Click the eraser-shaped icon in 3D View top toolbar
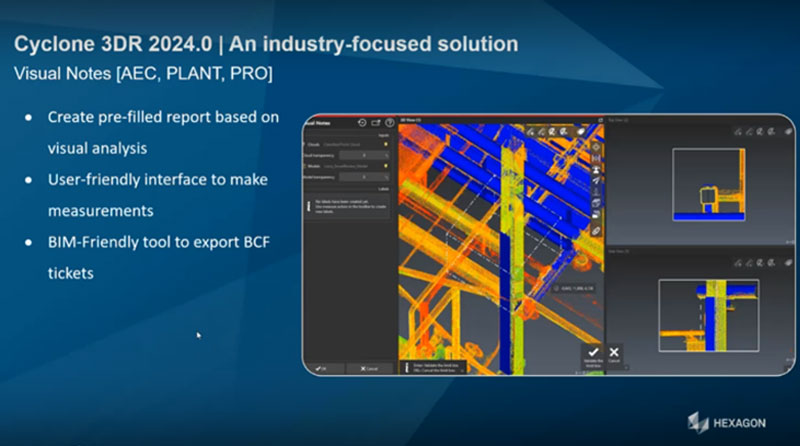 tap(581, 132)
